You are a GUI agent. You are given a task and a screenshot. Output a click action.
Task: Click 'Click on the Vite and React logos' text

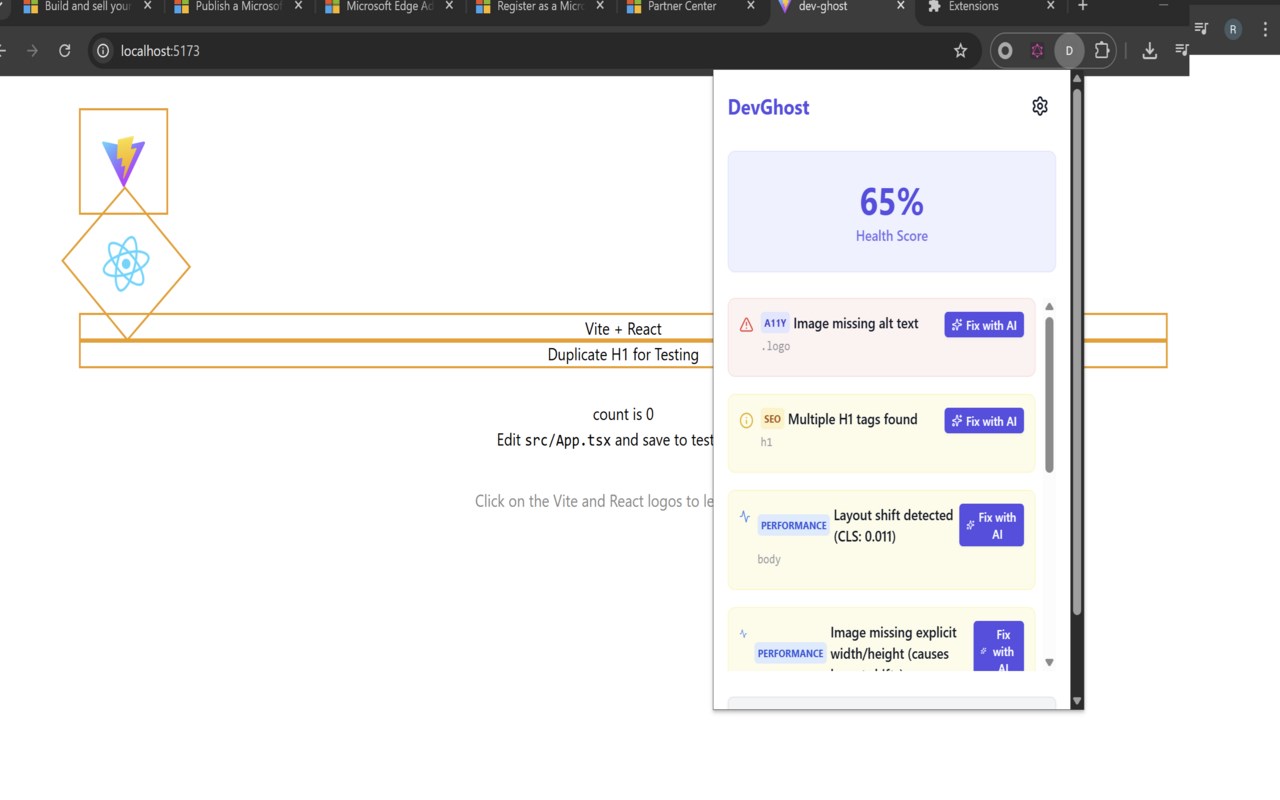tap(594, 501)
